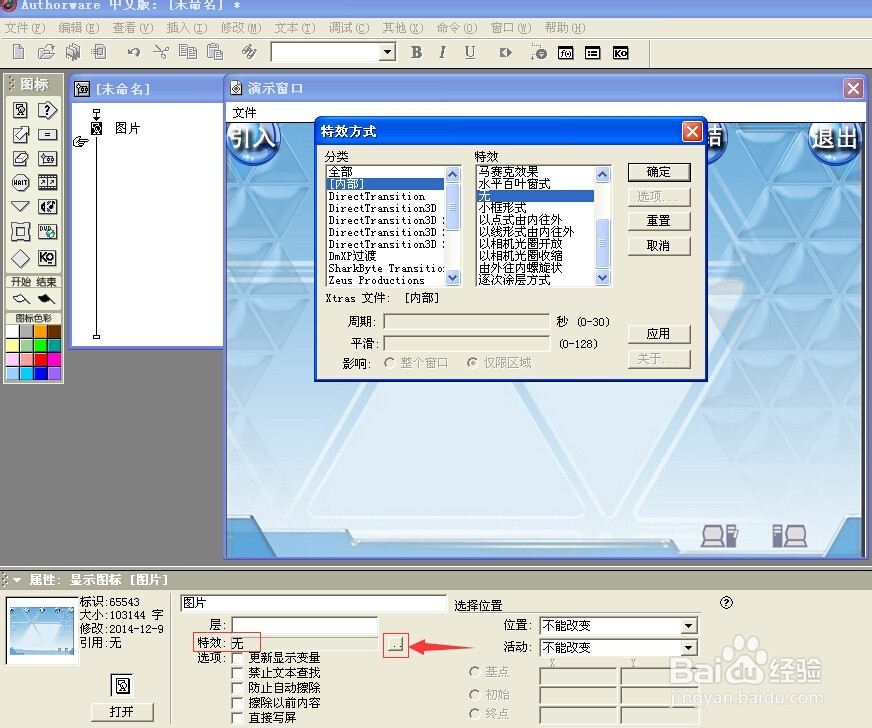
Task: Collapse the 属性 panel triangle
Action: (x=17, y=580)
